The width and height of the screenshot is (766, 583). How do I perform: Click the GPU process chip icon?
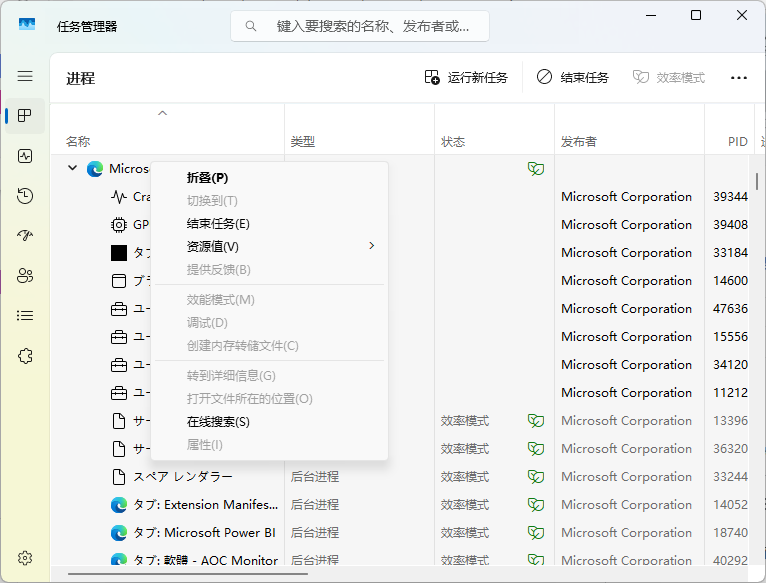coord(119,225)
